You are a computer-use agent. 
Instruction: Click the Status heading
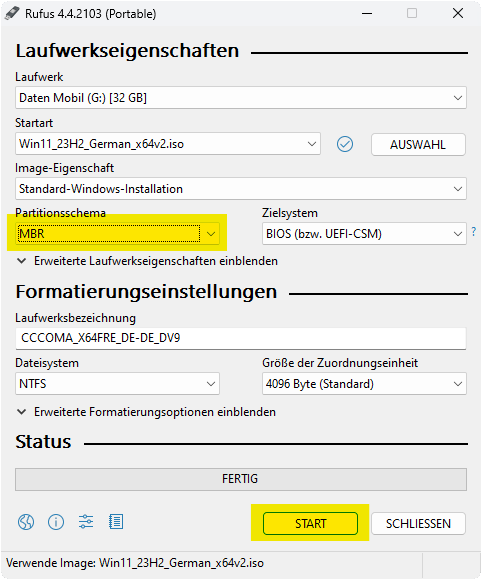coord(43,442)
